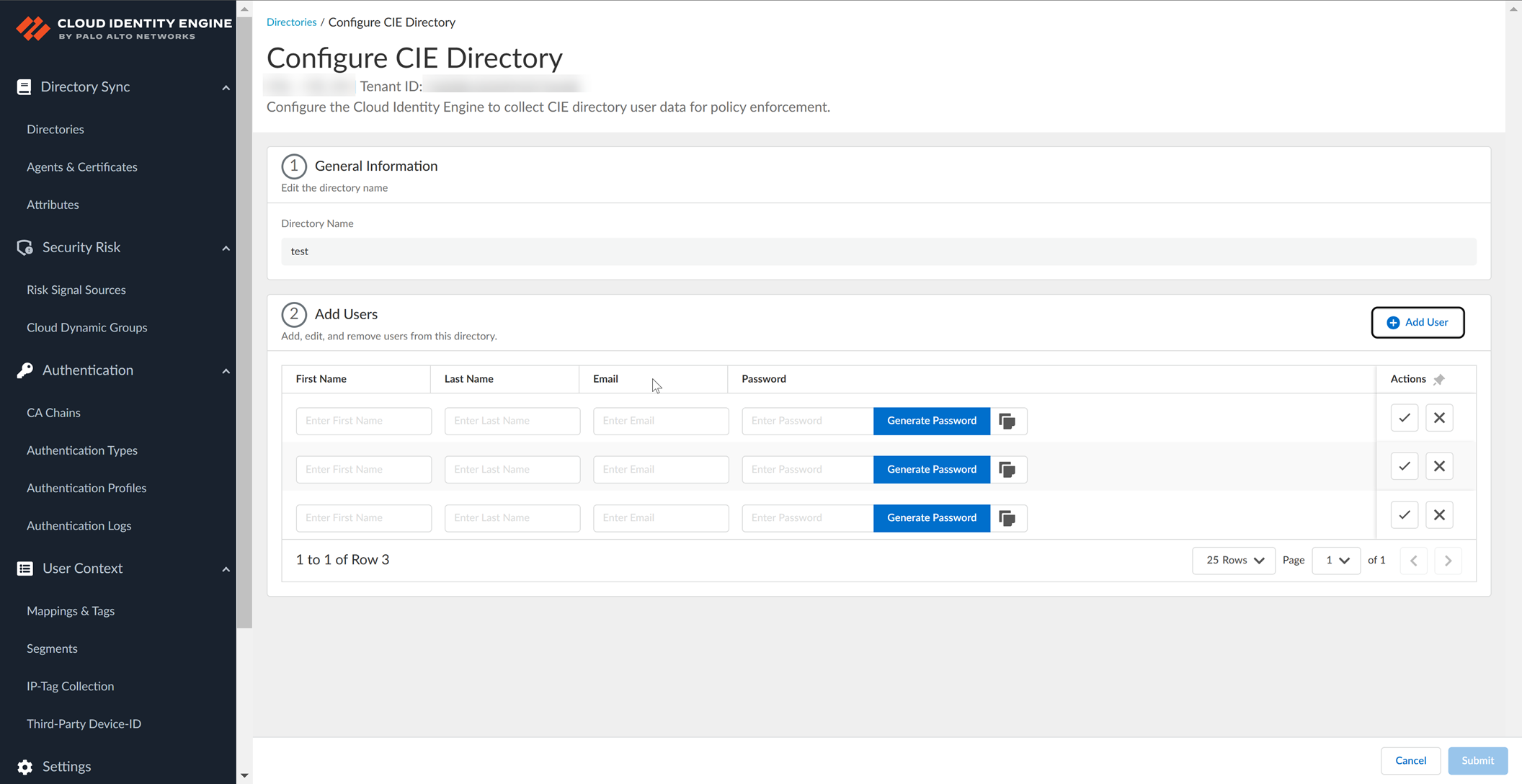
Task: Confirm first user row with checkmark
Action: click(1404, 418)
